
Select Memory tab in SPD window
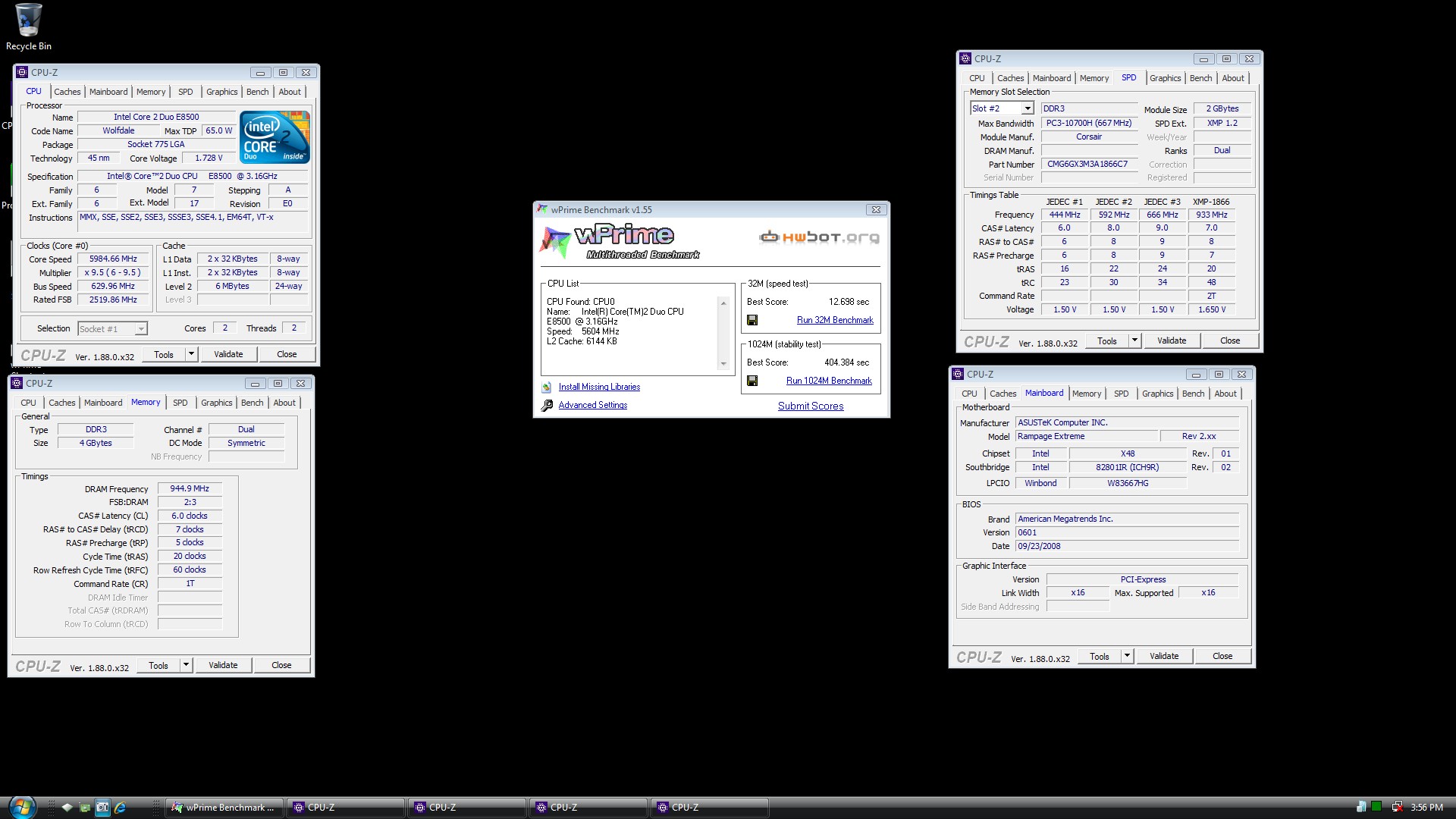(x=1094, y=78)
